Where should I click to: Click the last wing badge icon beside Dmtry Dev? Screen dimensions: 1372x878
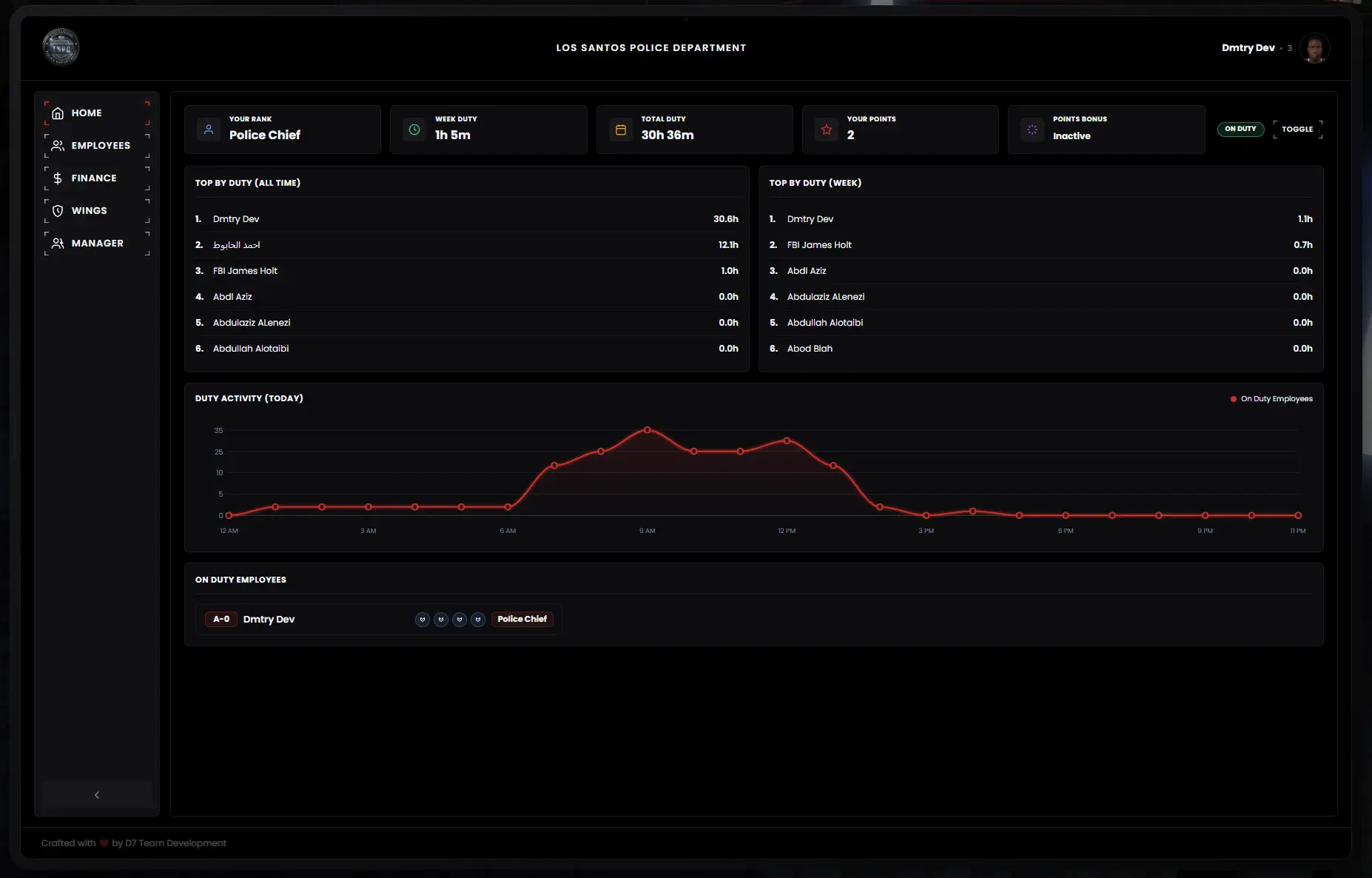(x=478, y=620)
